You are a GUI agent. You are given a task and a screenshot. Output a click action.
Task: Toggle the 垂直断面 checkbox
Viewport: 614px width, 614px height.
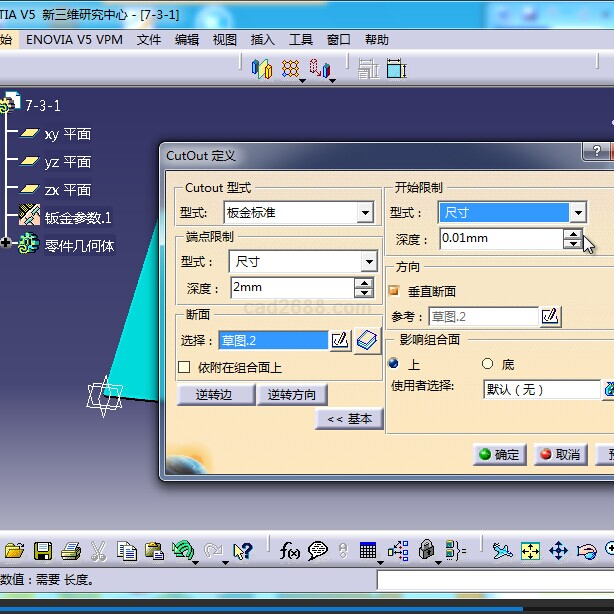coord(394,291)
